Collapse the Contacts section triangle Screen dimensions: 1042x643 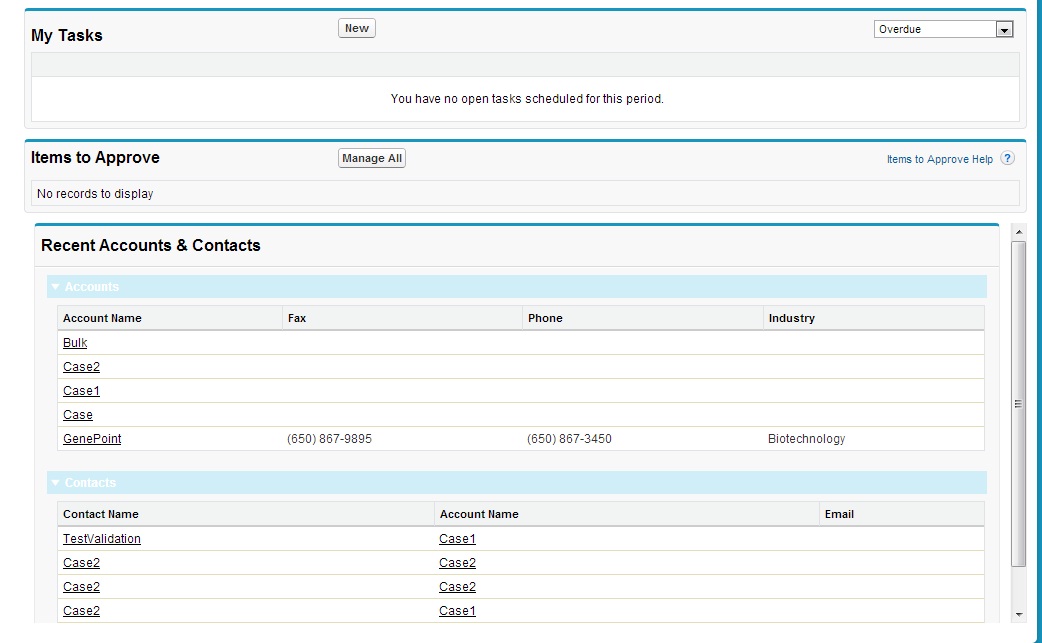point(56,483)
